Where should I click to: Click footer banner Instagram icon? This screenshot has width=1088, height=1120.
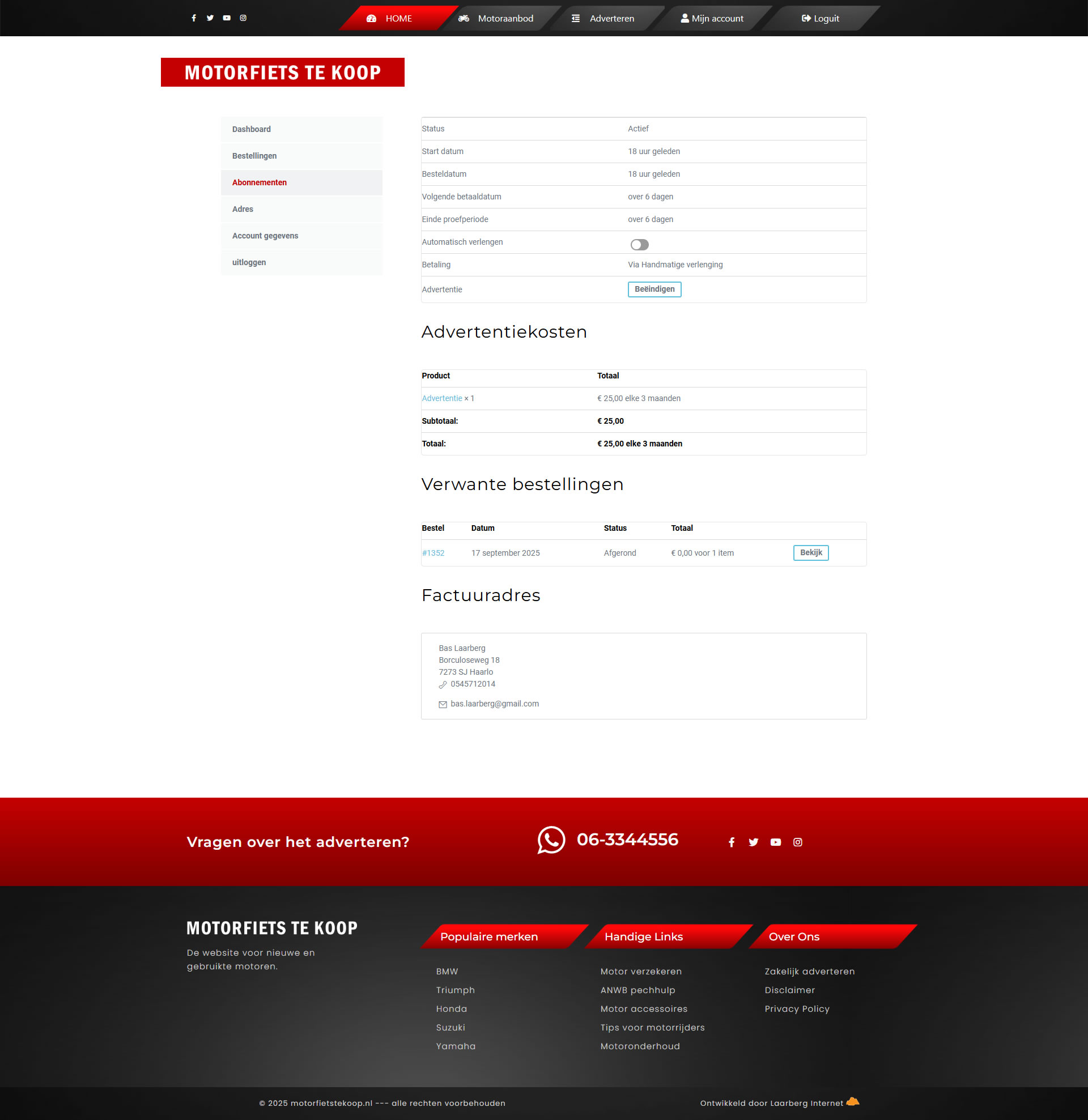797,842
